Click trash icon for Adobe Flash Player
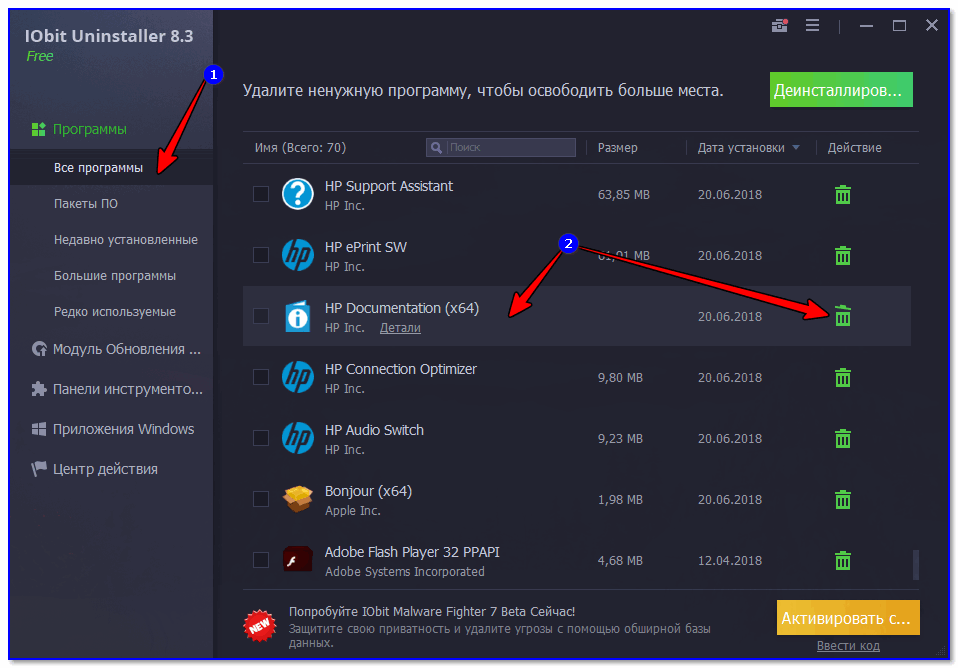 click(843, 560)
